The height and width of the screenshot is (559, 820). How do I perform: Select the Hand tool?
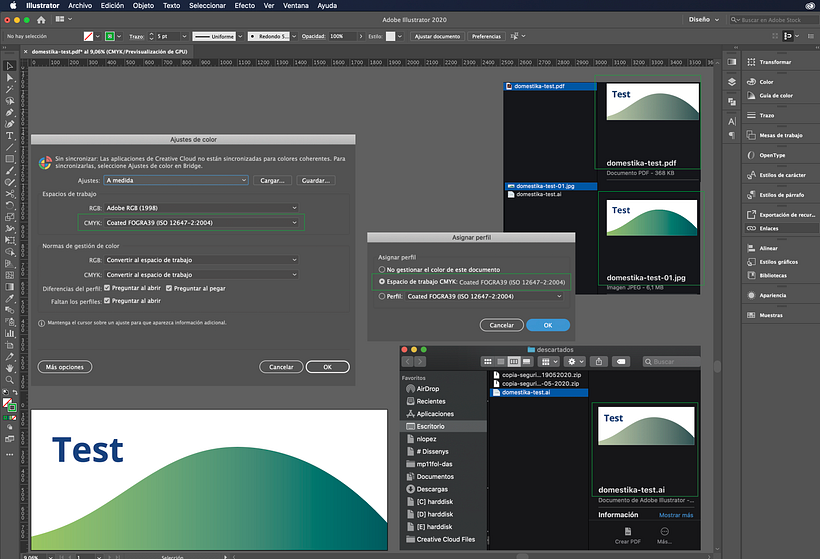tap(9, 368)
